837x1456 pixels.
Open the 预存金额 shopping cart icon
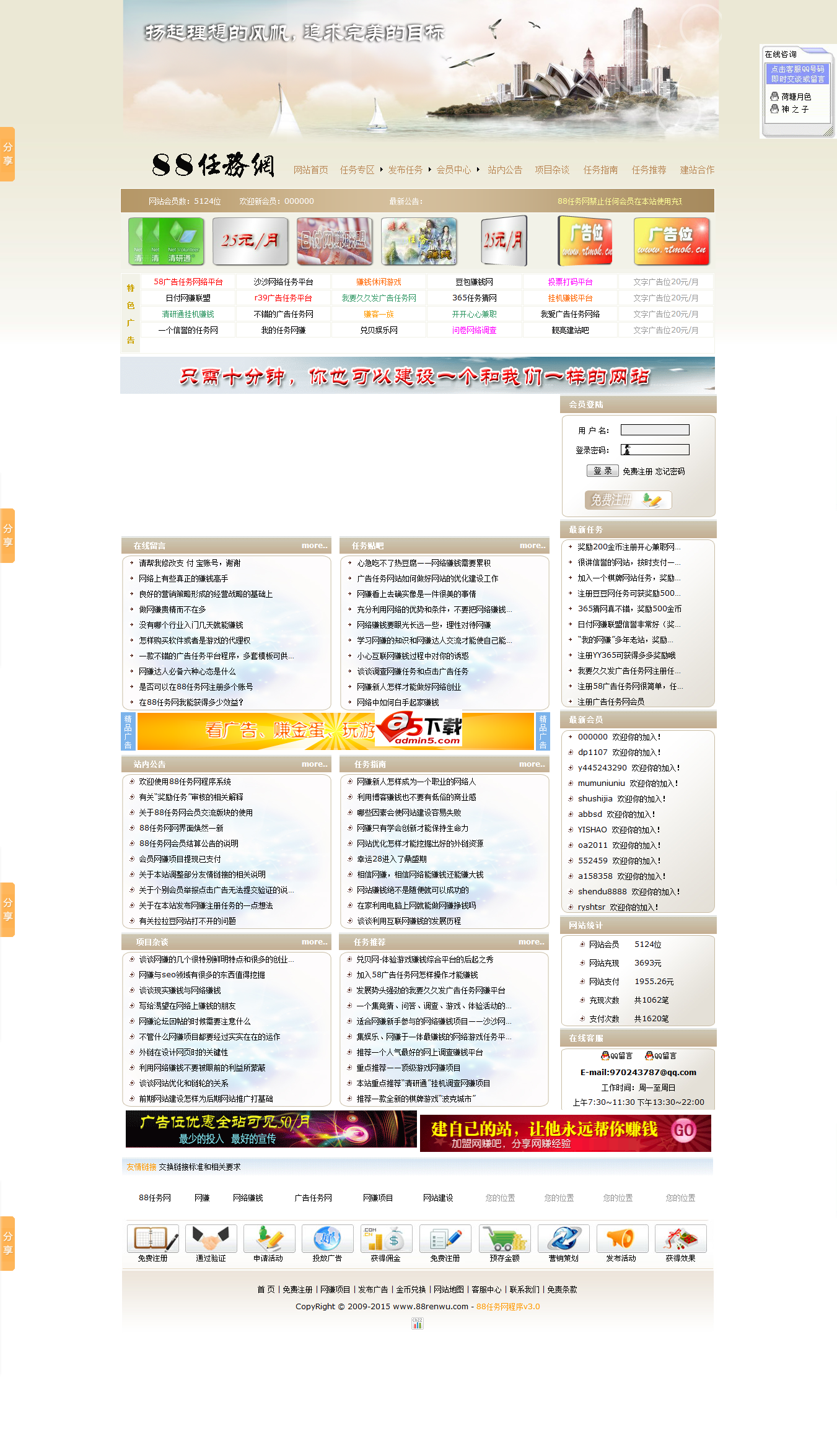click(504, 1239)
